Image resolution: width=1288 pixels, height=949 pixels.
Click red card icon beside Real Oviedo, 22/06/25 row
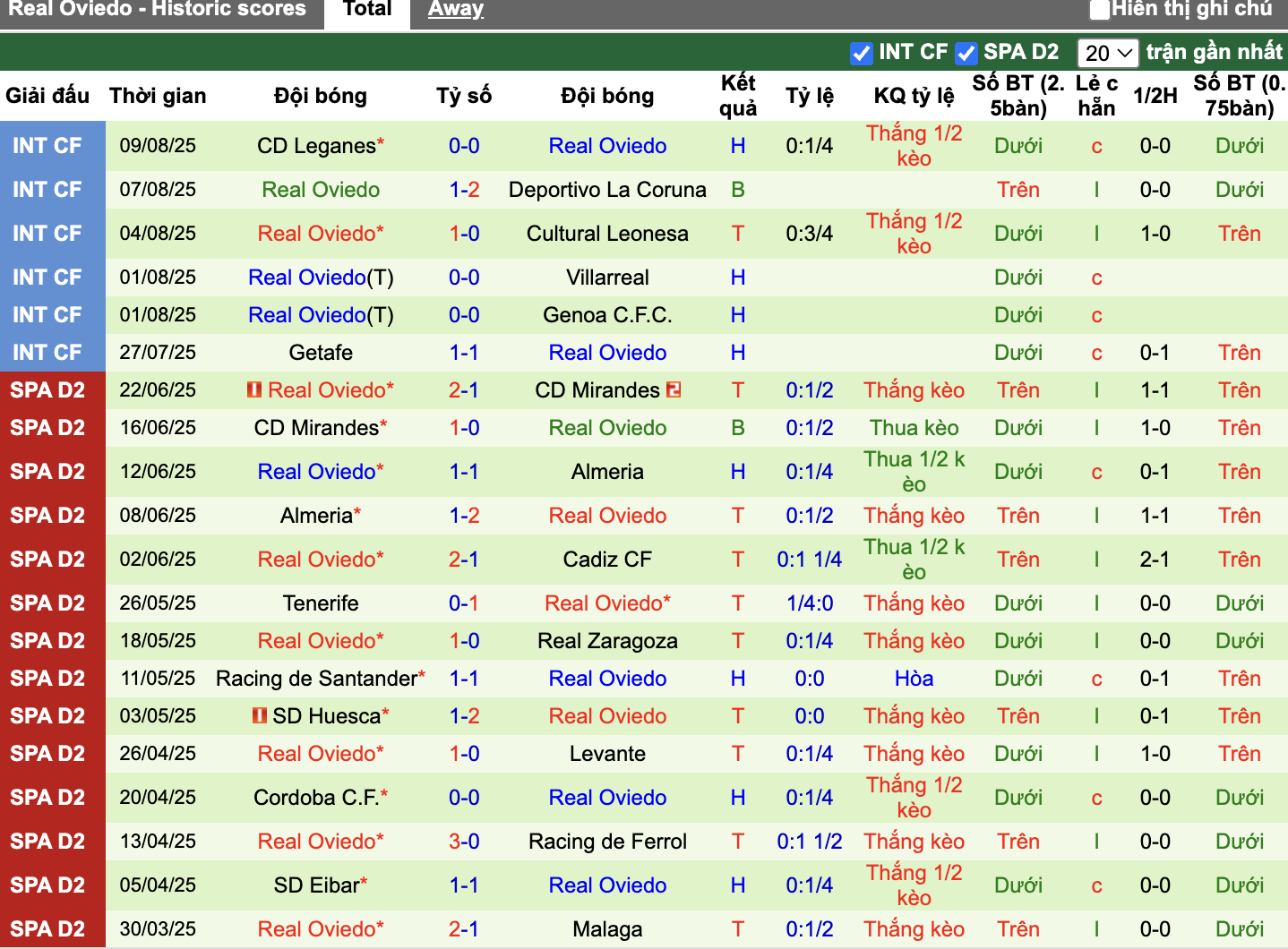(254, 390)
